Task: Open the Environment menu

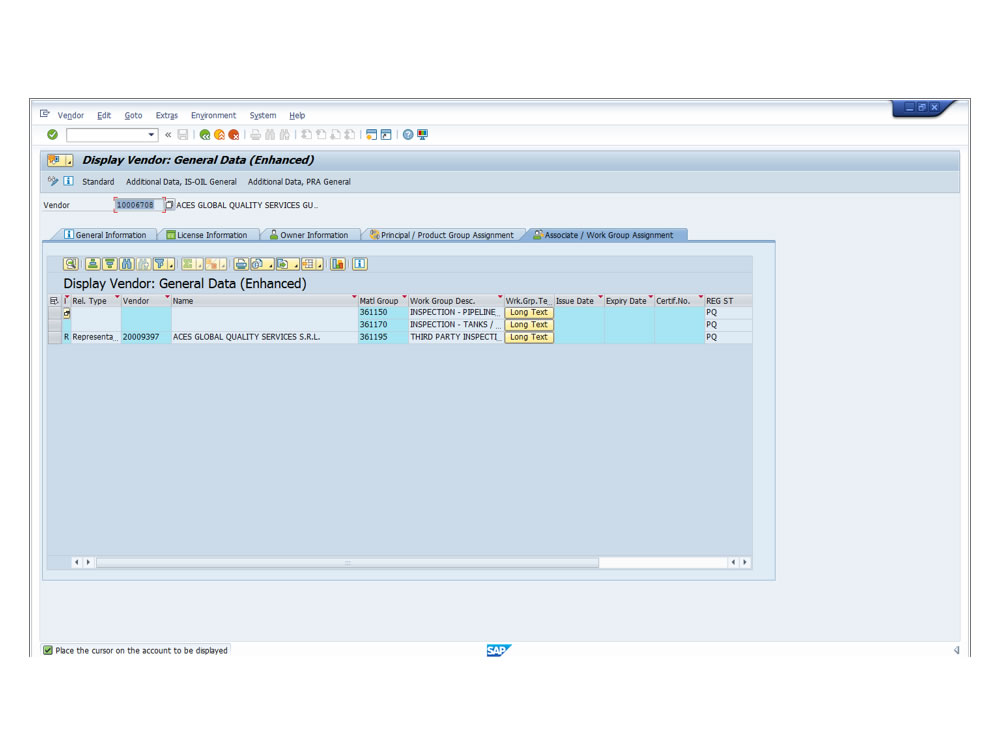Action: tap(213, 116)
